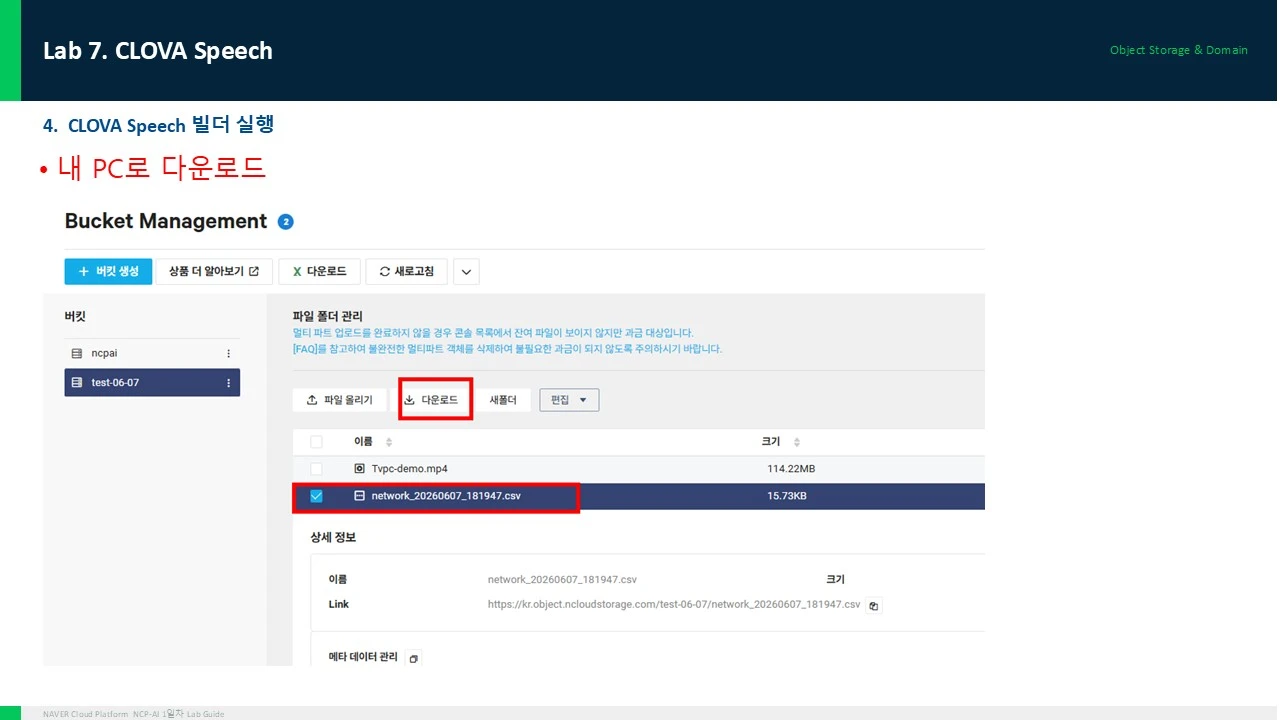Click the copy icon beside 메타 데이터 관리
The image size is (1280, 720).
tap(414, 658)
